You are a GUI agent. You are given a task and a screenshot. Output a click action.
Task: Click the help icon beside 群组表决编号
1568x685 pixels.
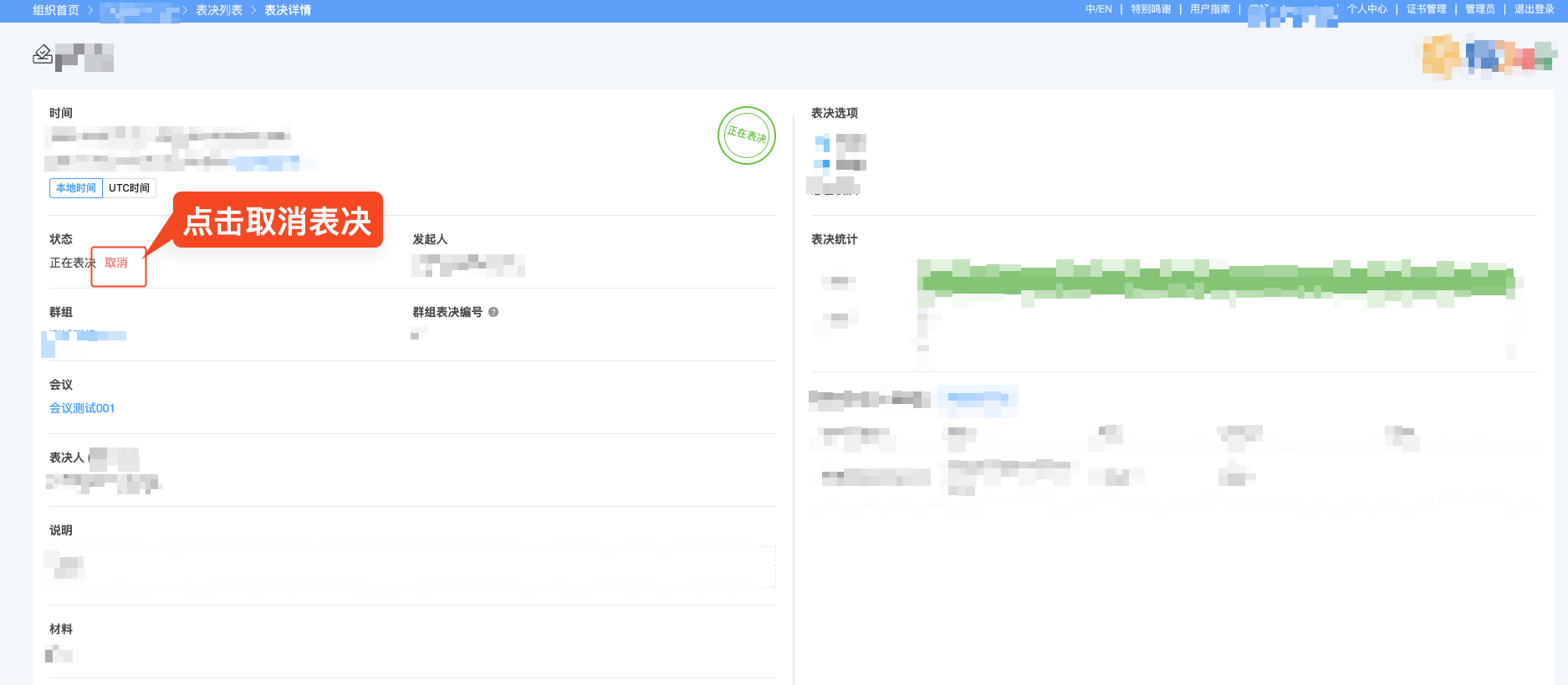[493, 312]
